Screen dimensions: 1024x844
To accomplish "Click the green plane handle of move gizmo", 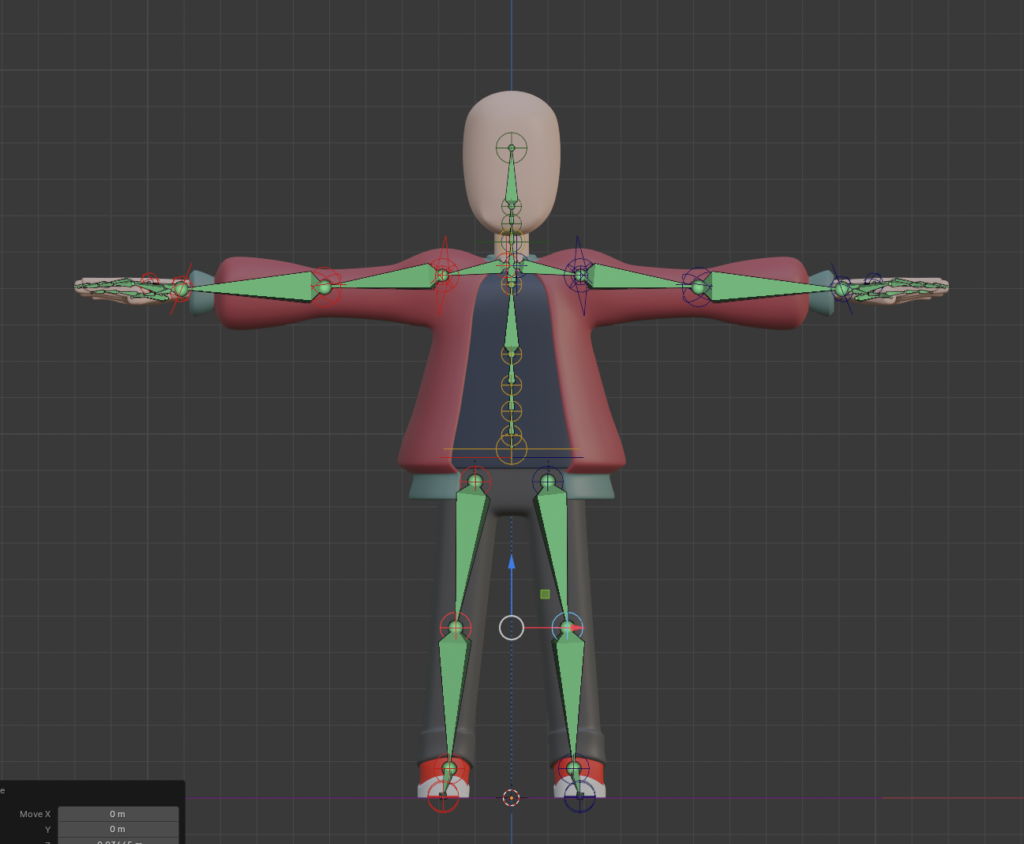I will pos(545,594).
